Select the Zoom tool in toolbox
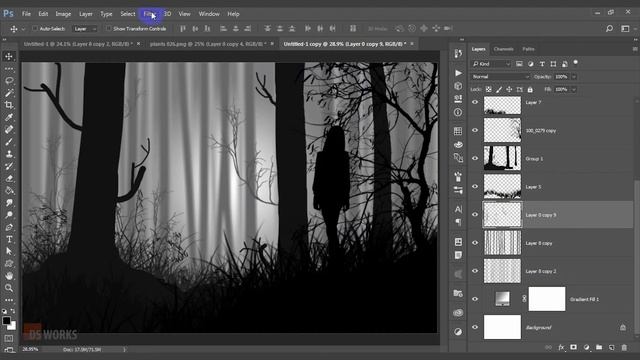The image size is (640, 360). 9,288
